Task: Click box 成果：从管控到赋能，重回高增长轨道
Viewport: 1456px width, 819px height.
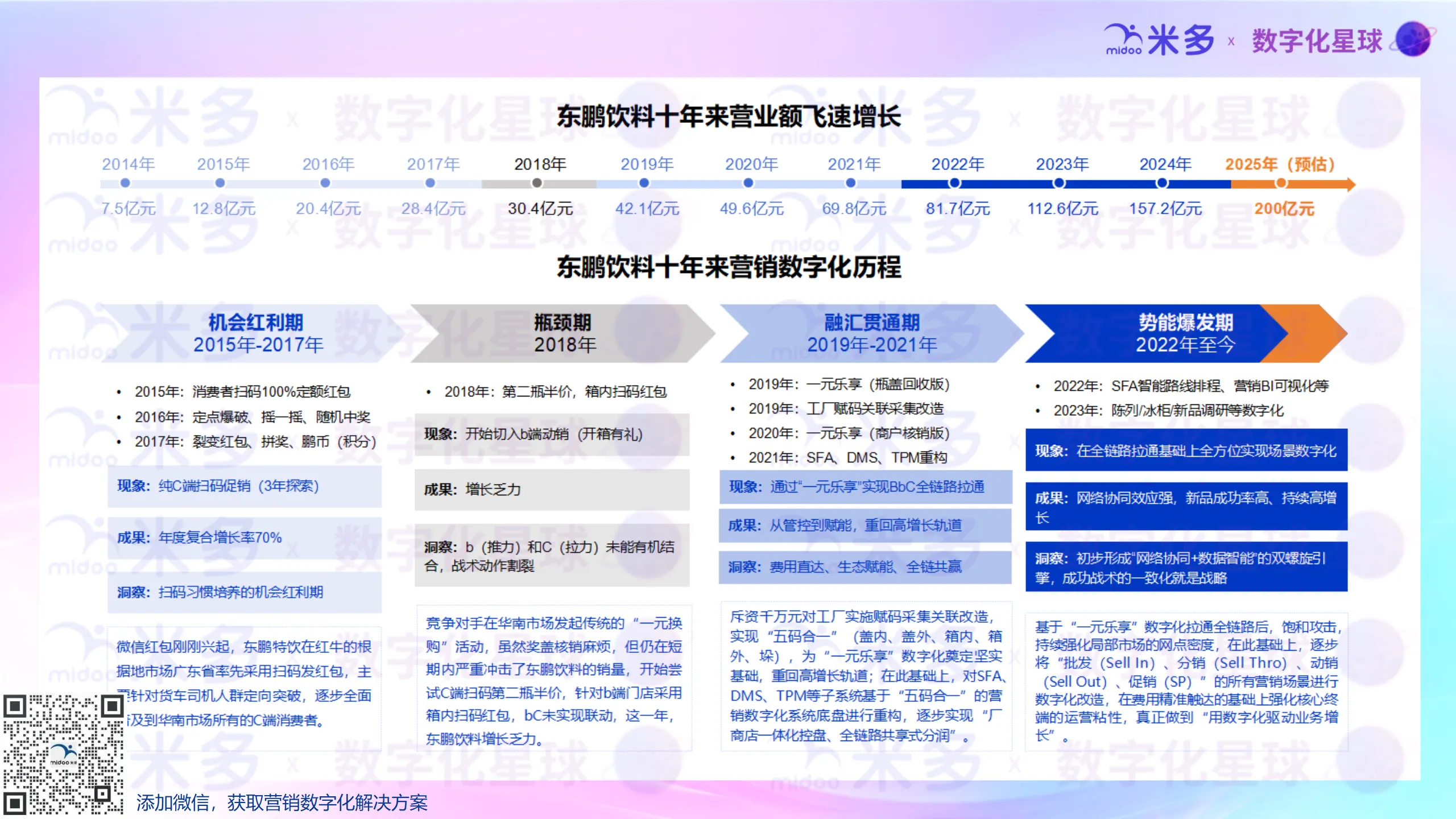Action: point(866,526)
